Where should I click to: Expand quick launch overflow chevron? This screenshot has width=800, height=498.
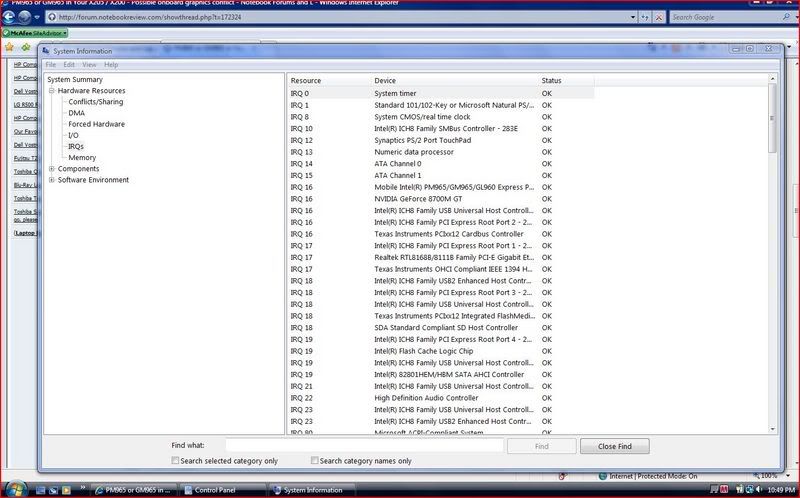(83, 487)
